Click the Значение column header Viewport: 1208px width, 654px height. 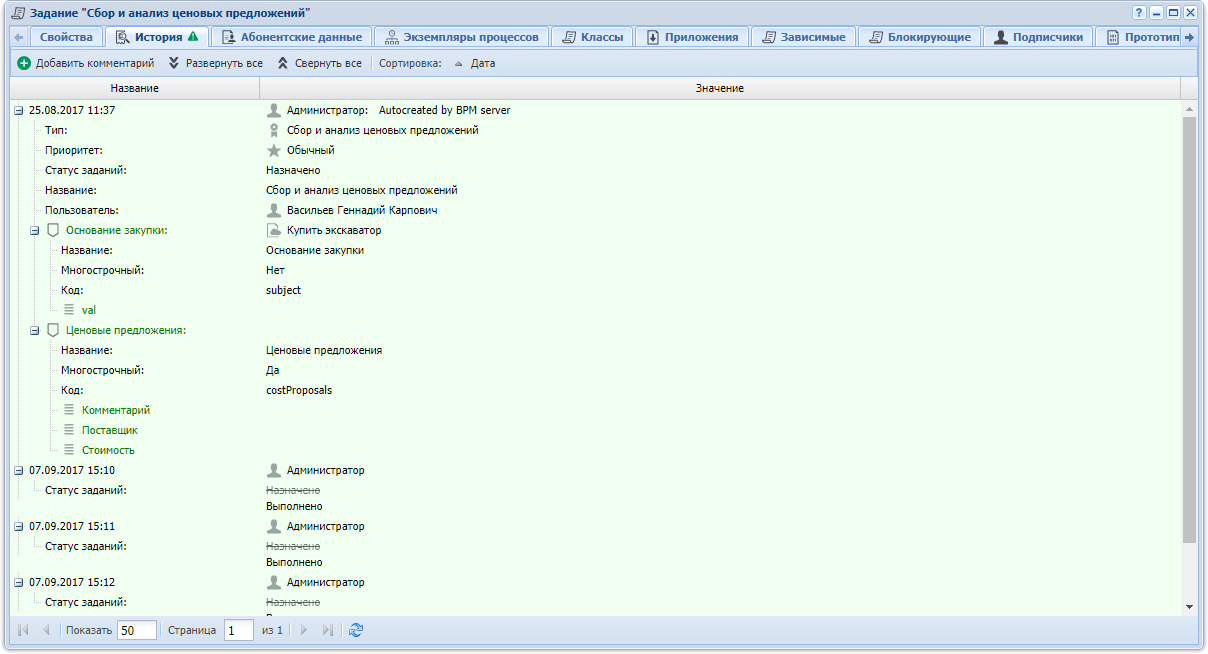720,88
